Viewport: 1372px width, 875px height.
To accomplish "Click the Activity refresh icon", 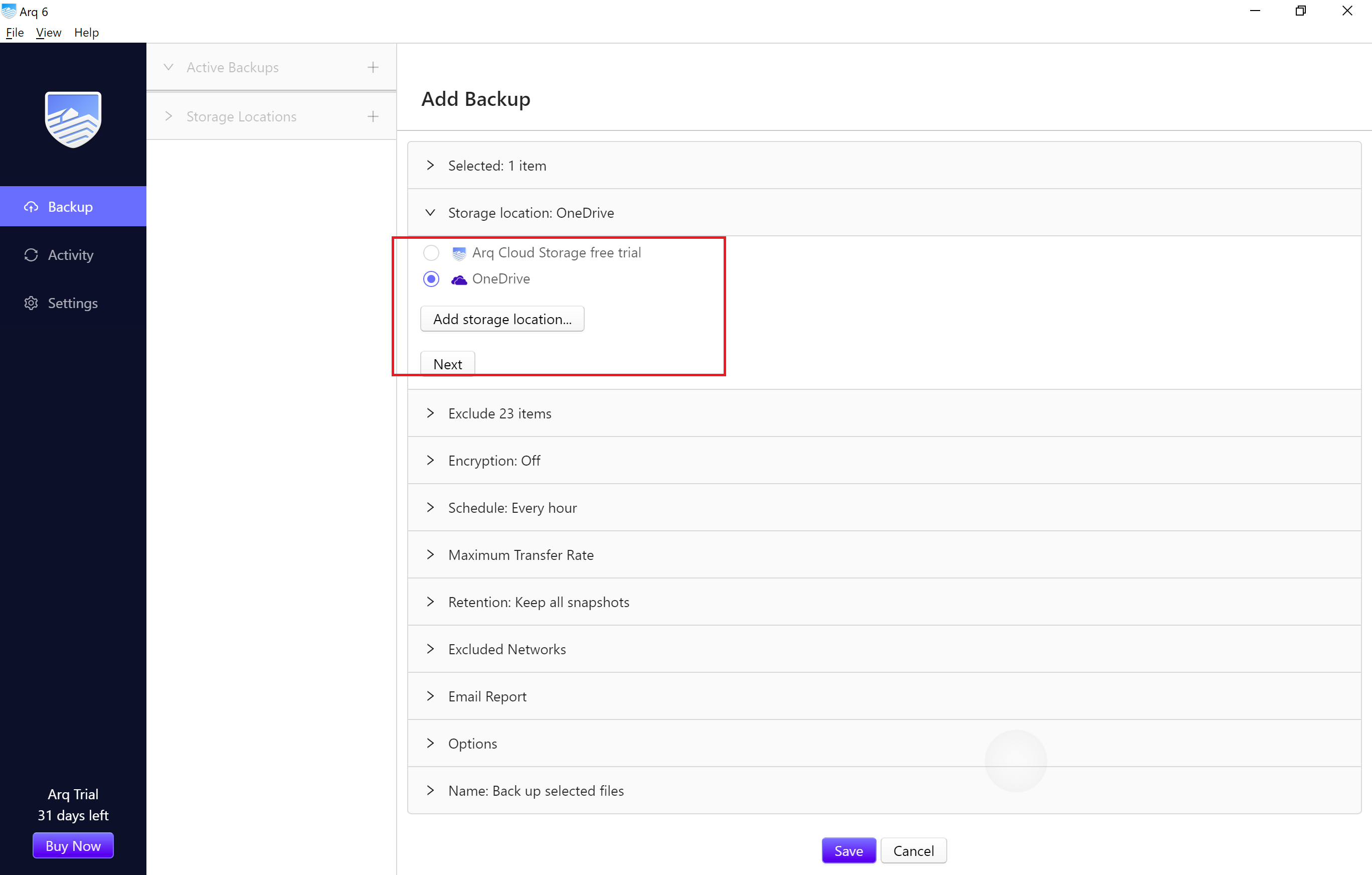I will click(31, 255).
